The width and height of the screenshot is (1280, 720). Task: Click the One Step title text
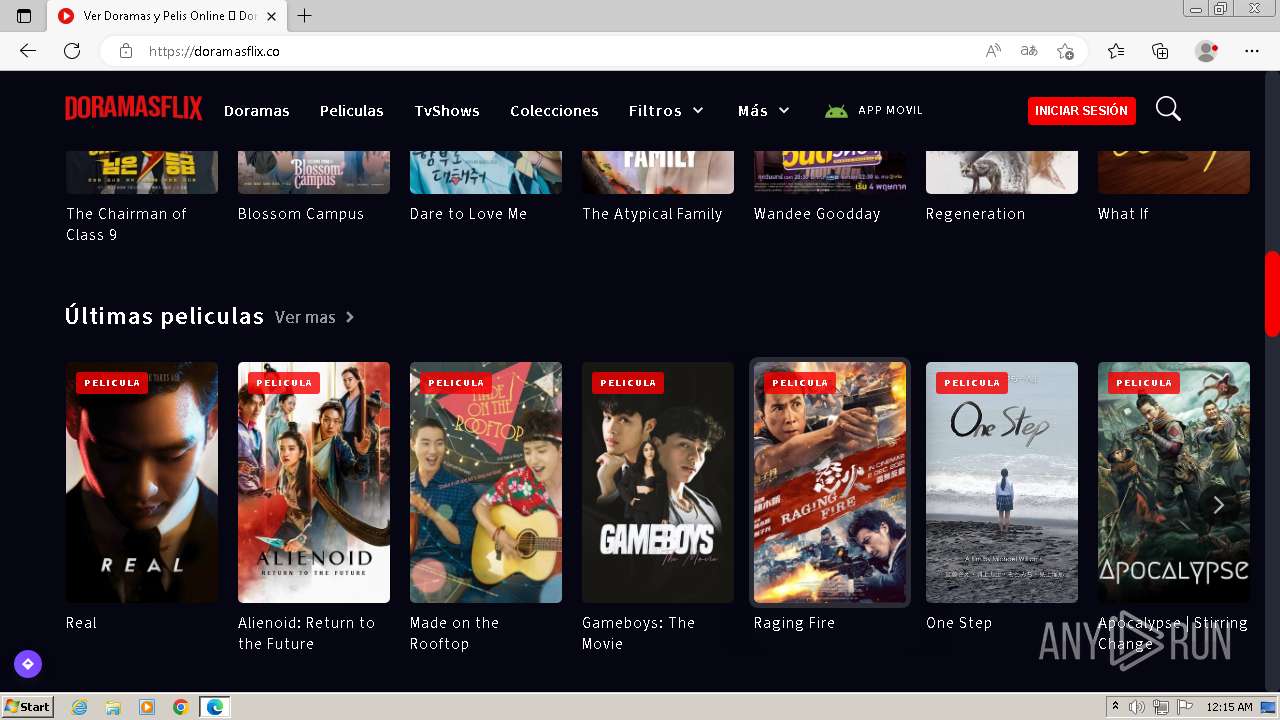pos(959,623)
